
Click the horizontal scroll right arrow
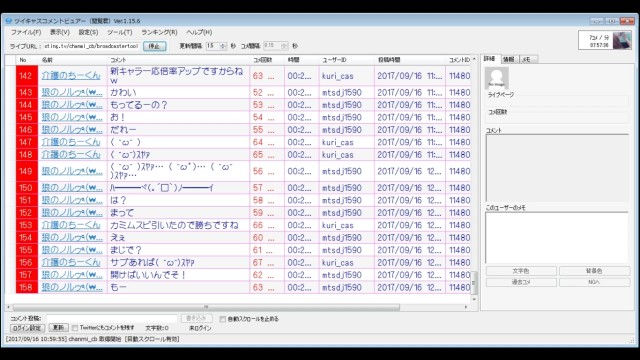(x=466, y=307)
